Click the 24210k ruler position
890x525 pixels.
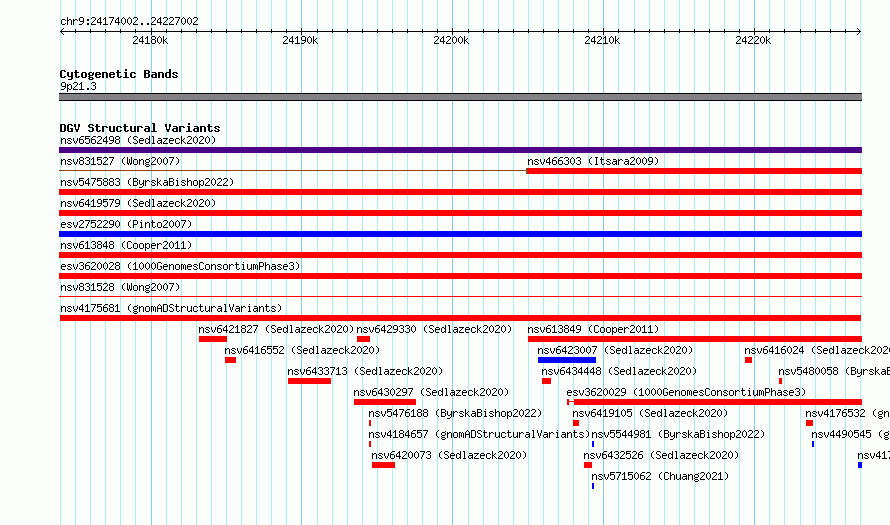click(602, 40)
